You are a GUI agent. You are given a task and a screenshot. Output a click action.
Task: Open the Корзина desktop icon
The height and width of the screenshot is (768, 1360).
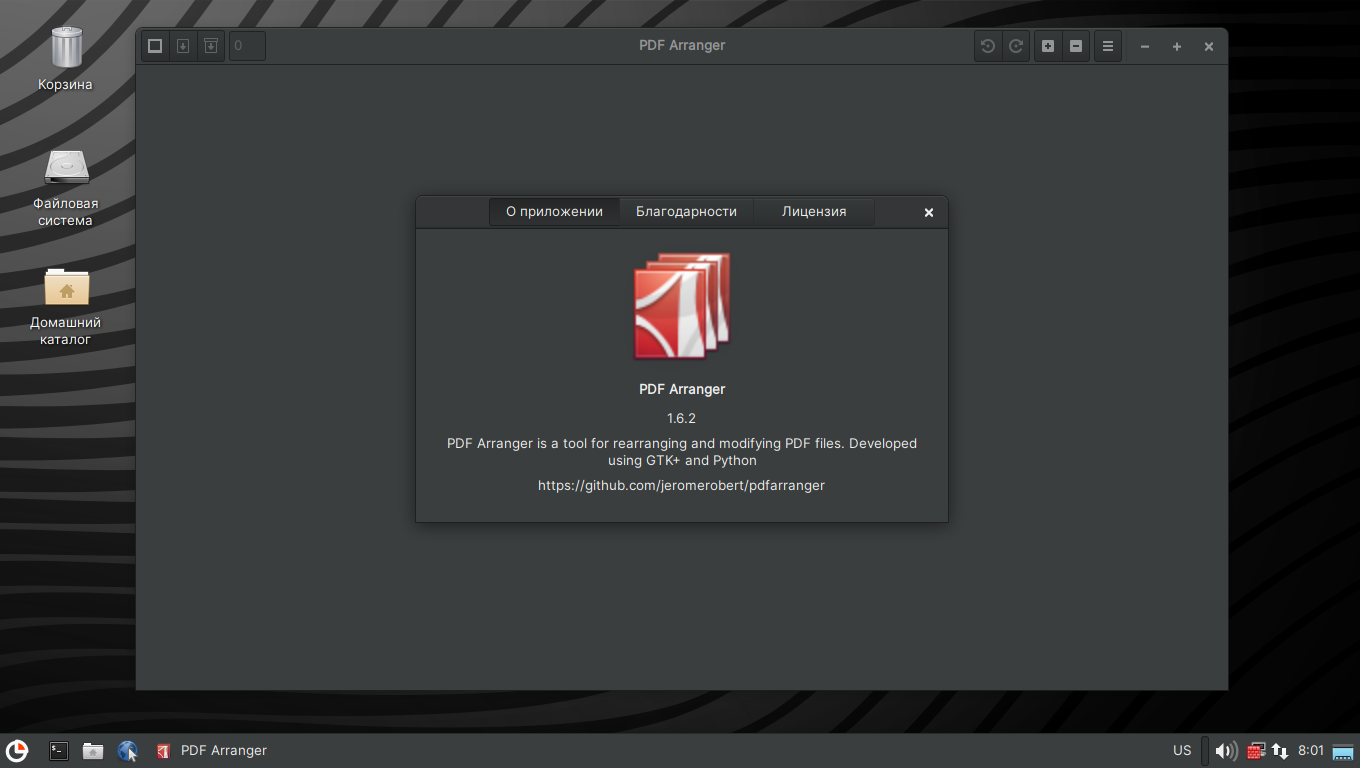pos(66,48)
